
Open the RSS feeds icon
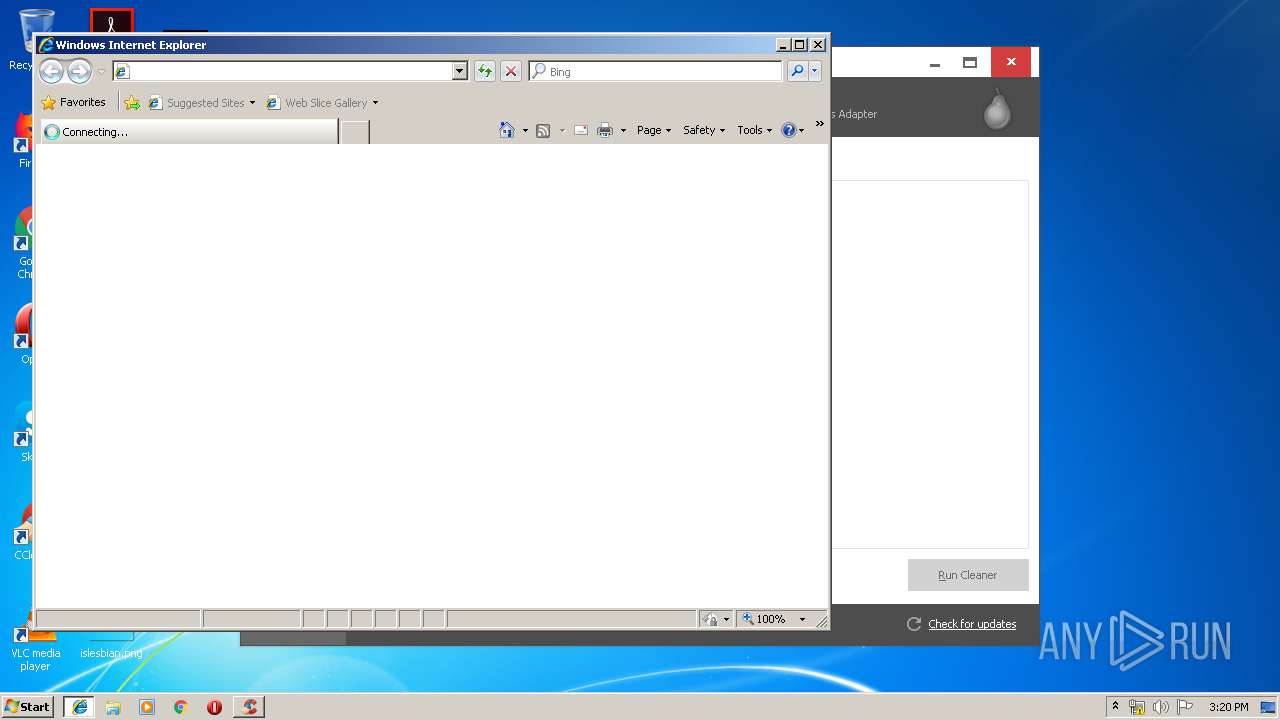point(543,130)
